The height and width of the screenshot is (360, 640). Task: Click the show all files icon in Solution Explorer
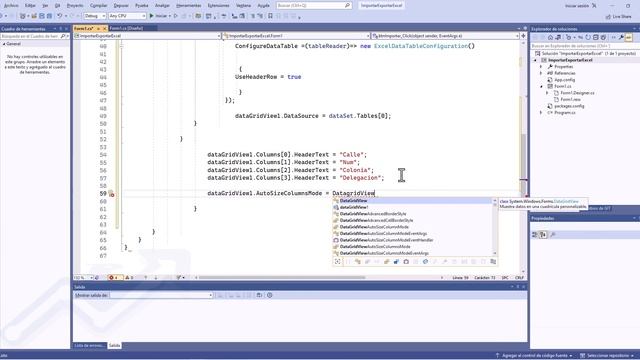point(603,37)
